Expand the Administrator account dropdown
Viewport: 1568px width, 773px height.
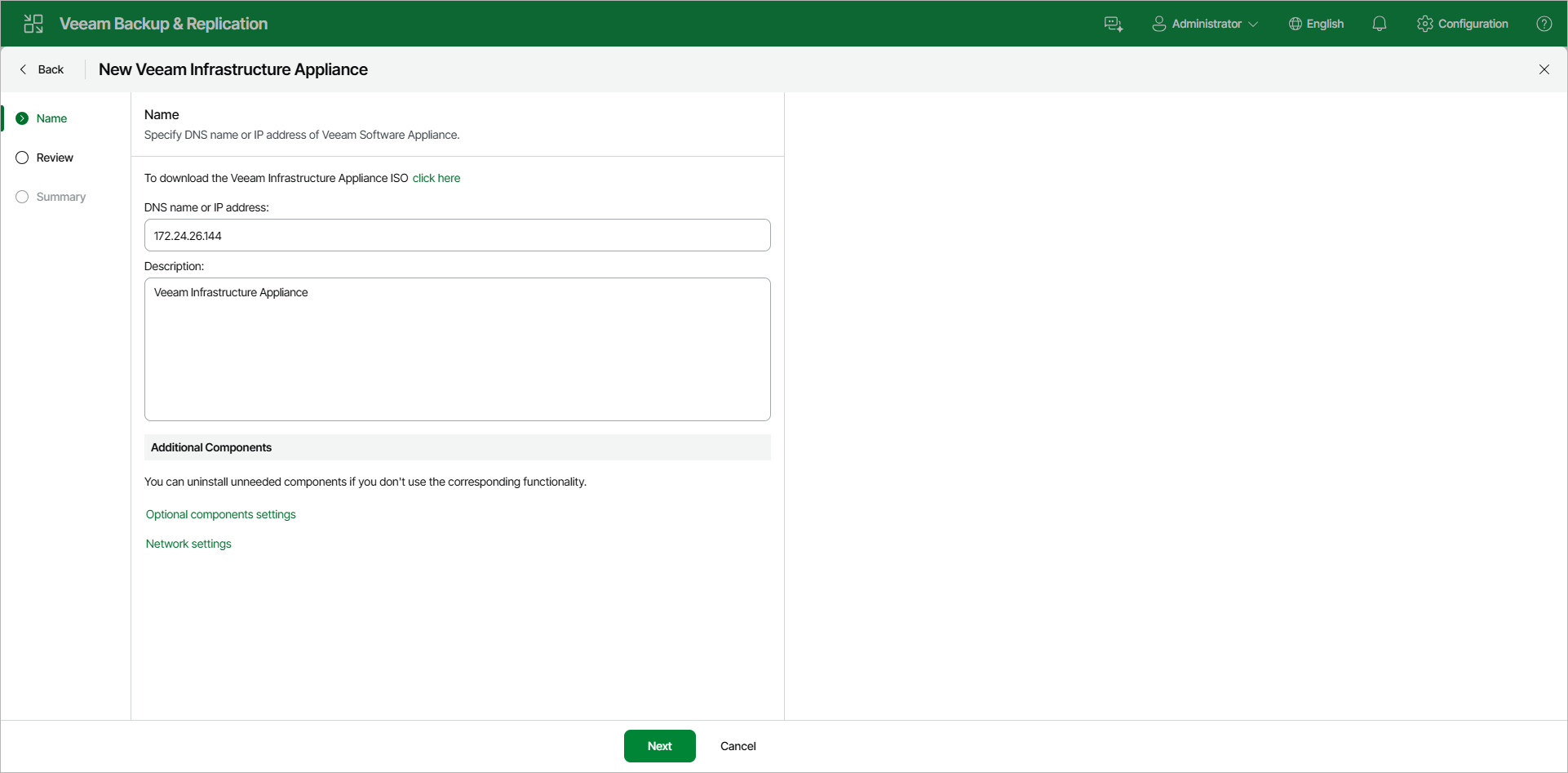tap(1254, 23)
